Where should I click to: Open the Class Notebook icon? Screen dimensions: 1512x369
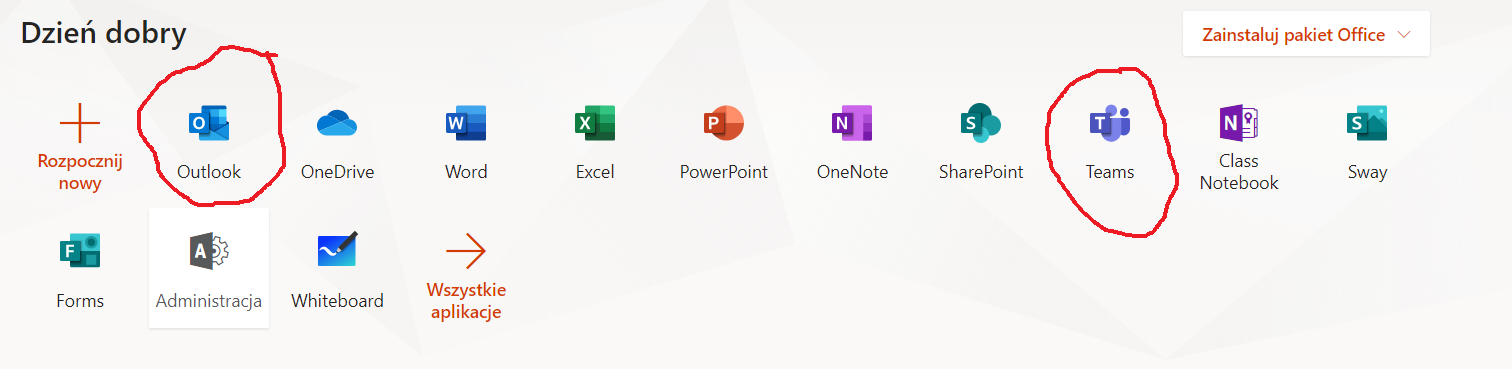click(x=1239, y=123)
